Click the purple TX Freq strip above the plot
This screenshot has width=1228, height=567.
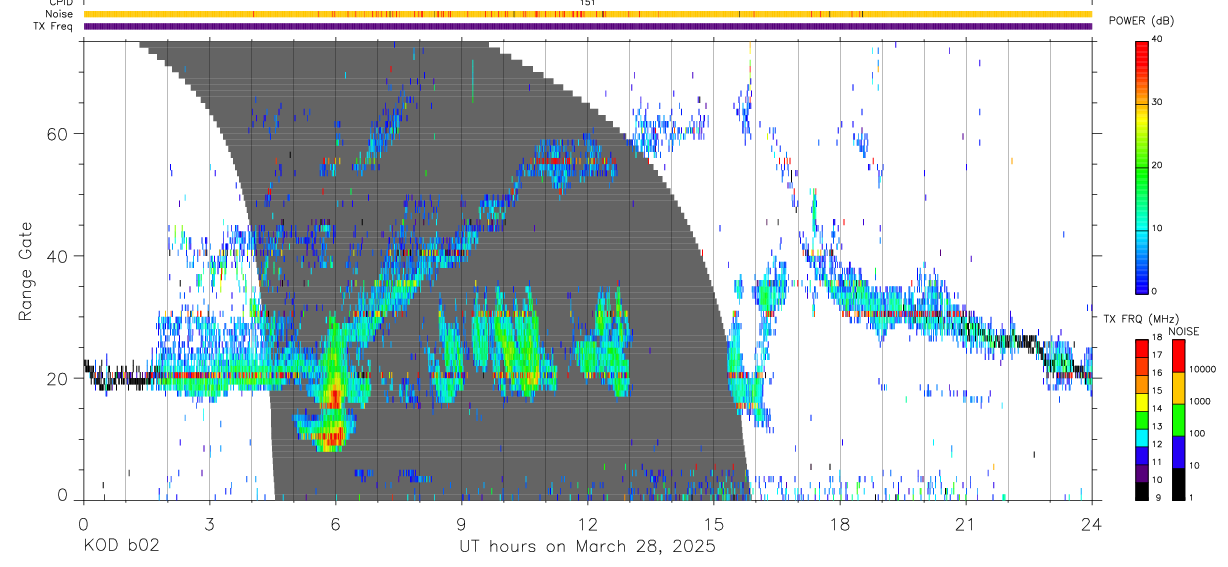(x=587, y=26)
